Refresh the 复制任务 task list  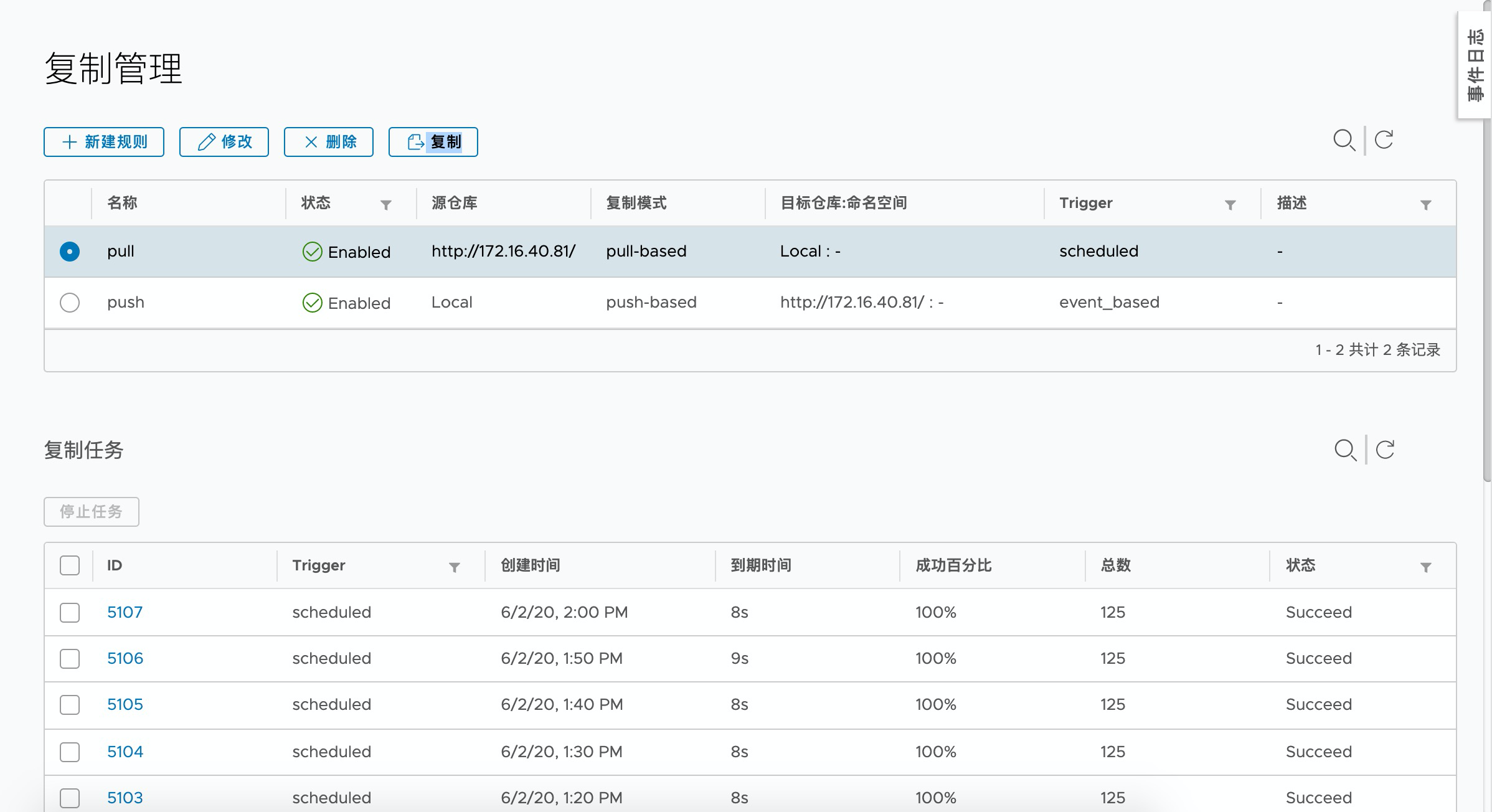pos(1385,450)
